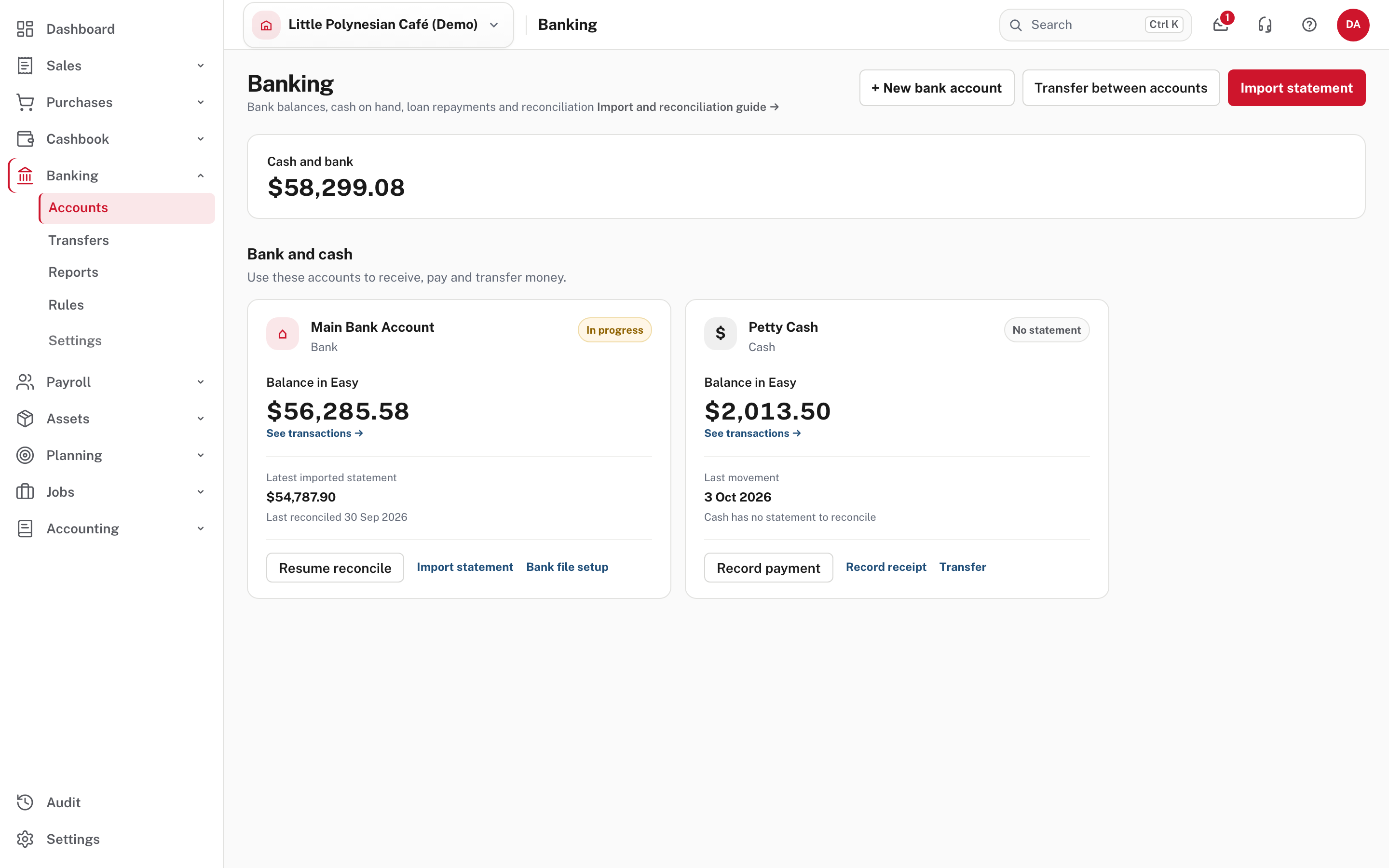Image resolution: width=1389 pixels, height=868 pixels.
Task: Open the help question mark icon
Action: coord(1309,25)
